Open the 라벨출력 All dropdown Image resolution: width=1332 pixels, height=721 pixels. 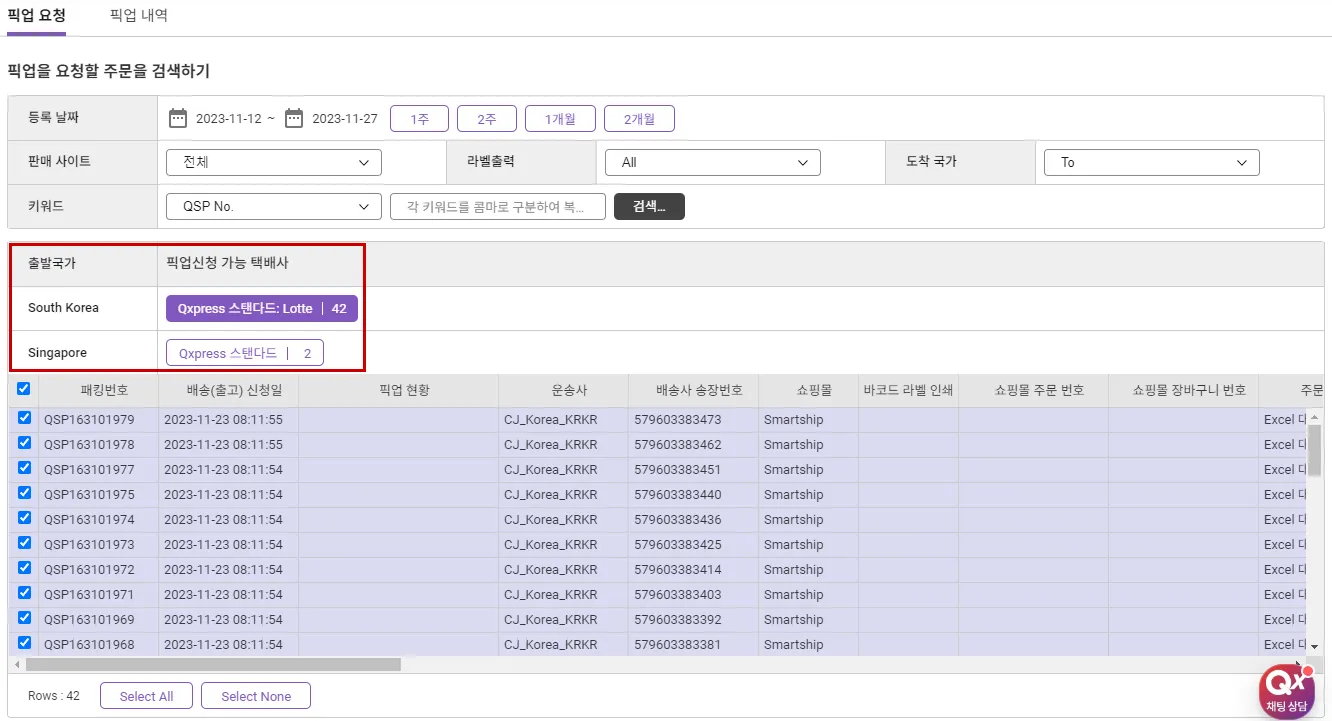[x=712, y=162]
